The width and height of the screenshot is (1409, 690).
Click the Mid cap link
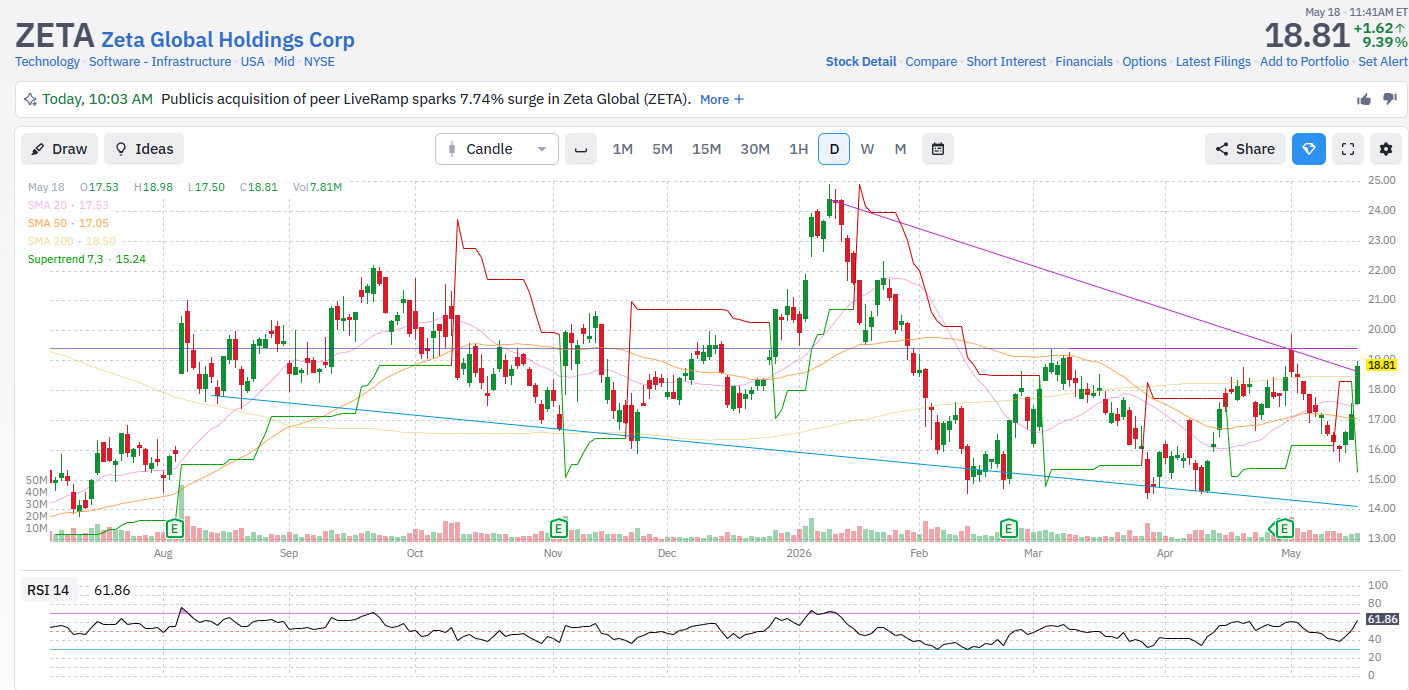coord(284,62)
